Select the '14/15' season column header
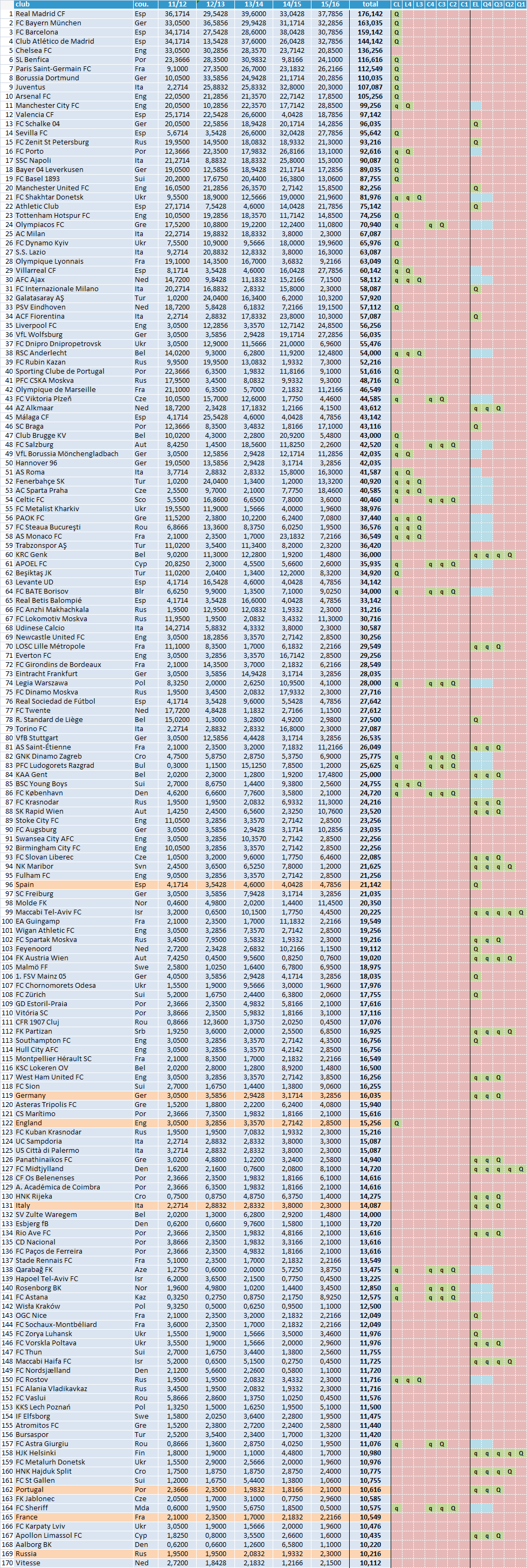The image size is (527, 1568). point(292,4)
